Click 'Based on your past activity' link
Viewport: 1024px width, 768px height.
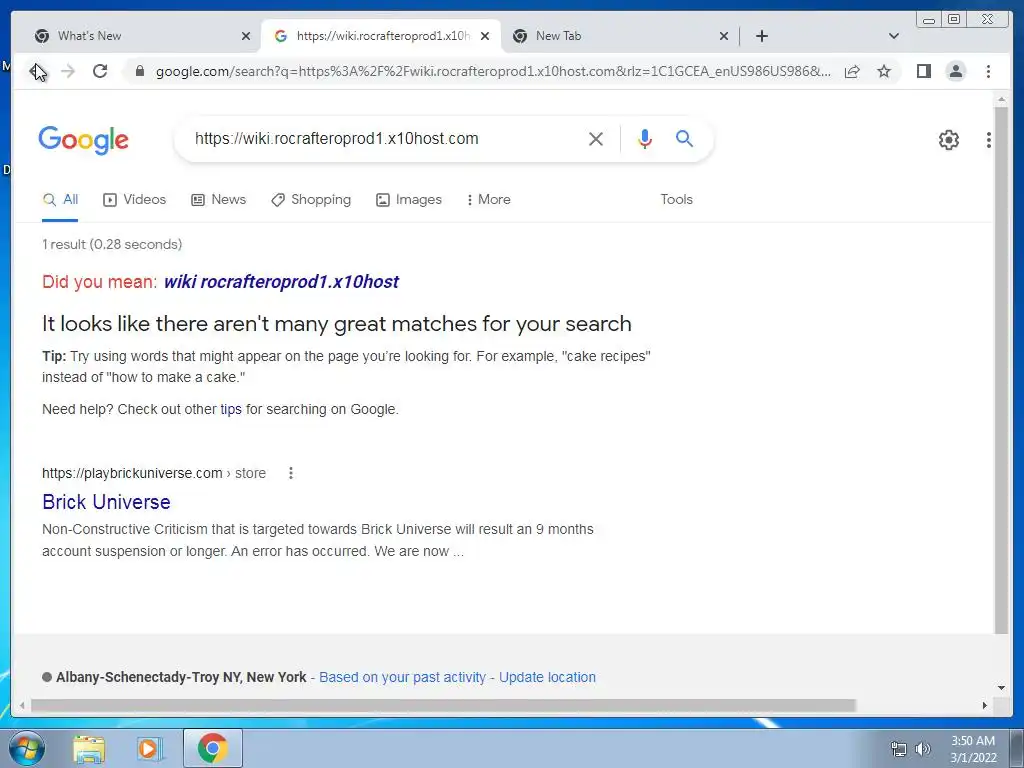(x=402, y=677)
